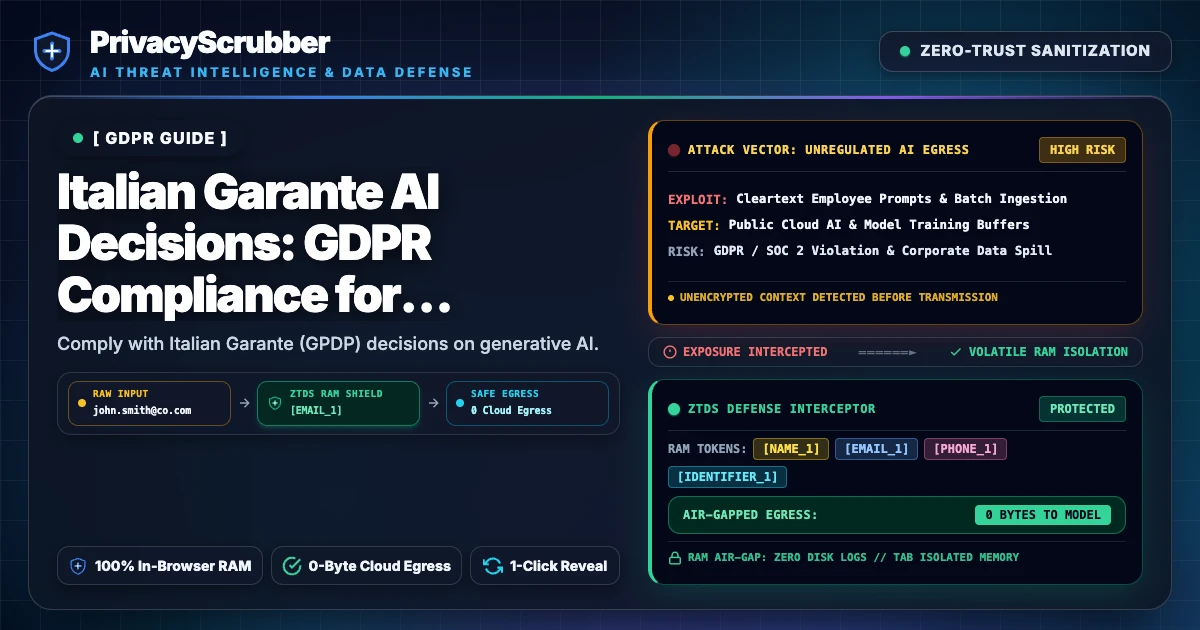Click the Safe Egress 0 Cloud Egress box
The height and width of the screenshot is (630, 1200).
(x=527, y=403)
